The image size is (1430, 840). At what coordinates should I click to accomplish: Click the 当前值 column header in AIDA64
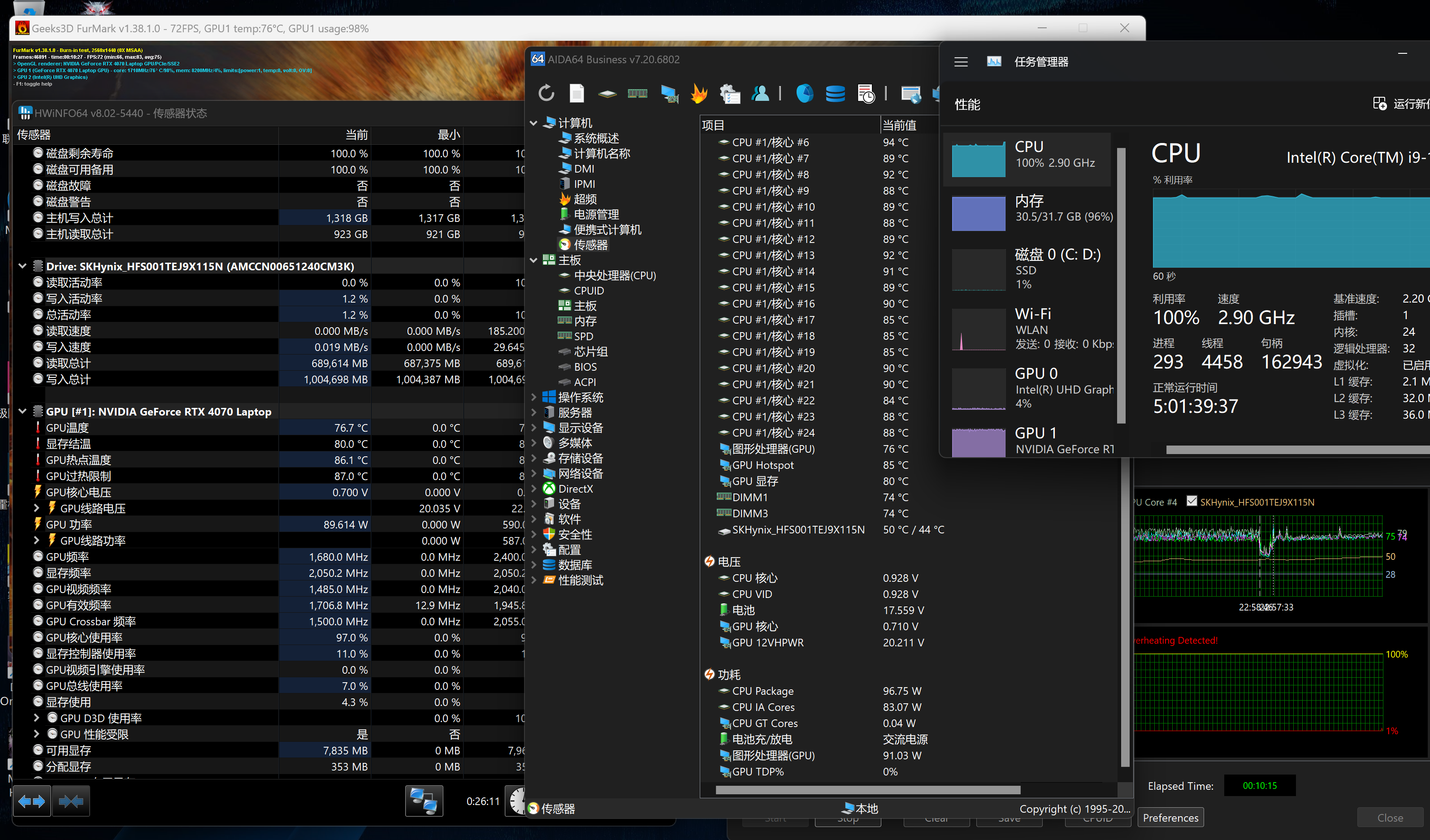coord(899,125)
